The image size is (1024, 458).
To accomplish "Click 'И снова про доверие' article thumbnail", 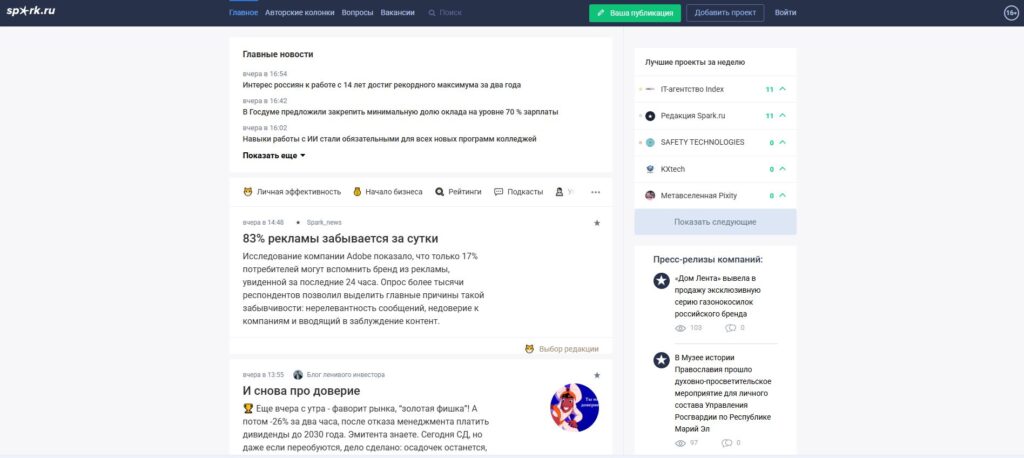I will 575,407.
